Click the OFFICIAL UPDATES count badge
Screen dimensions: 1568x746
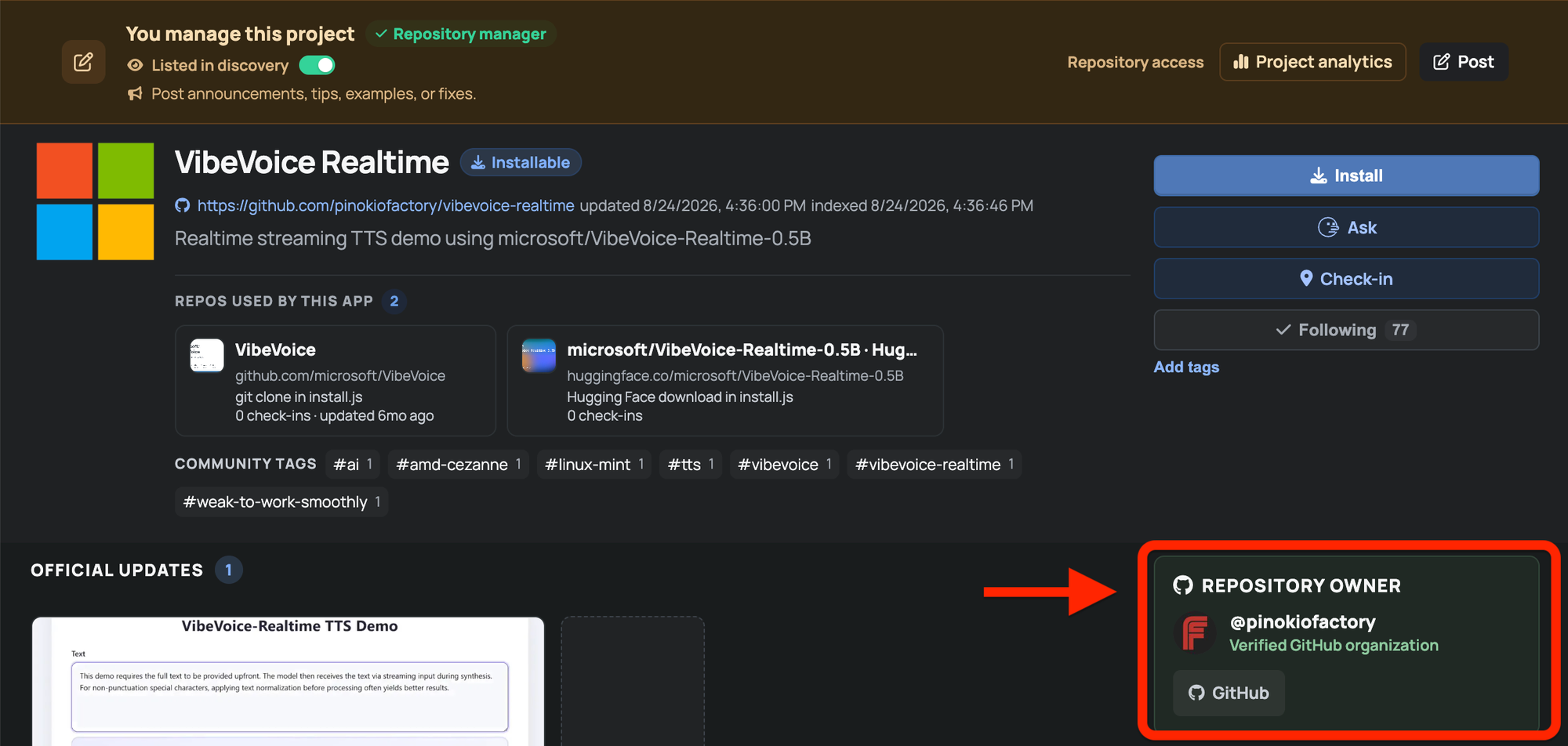(x=229, y=570)
